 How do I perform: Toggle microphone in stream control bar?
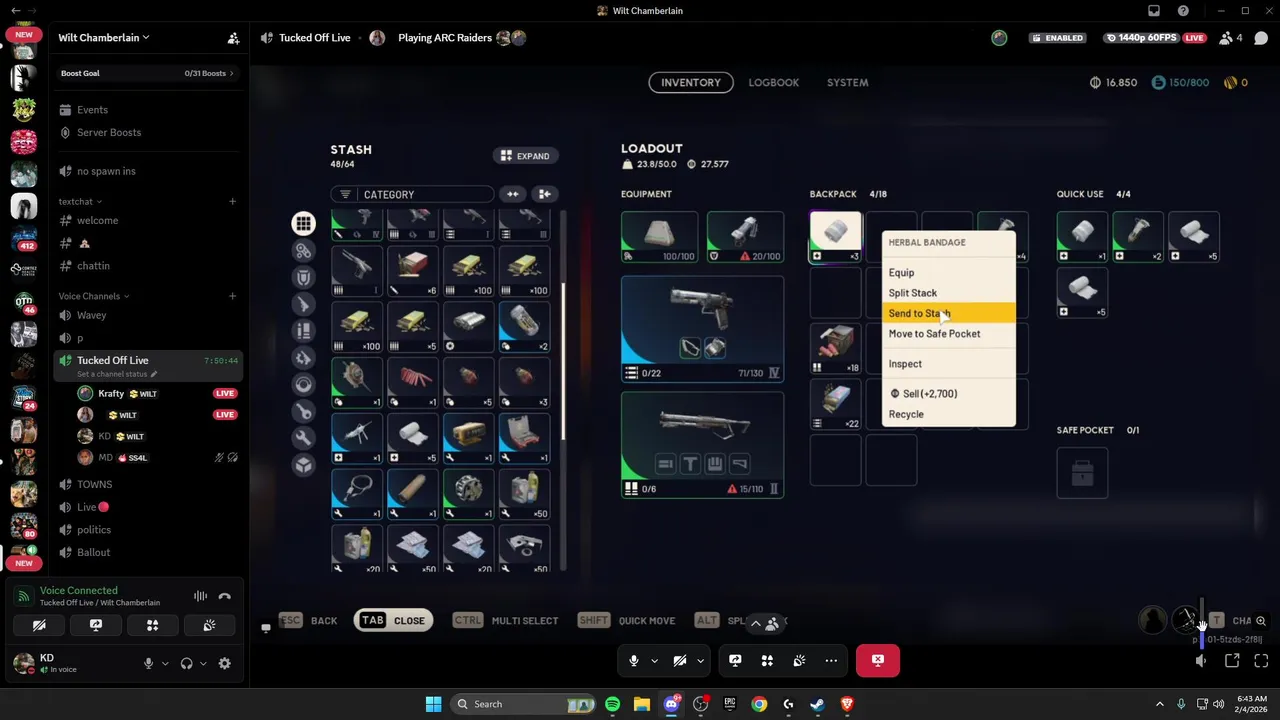634,660
